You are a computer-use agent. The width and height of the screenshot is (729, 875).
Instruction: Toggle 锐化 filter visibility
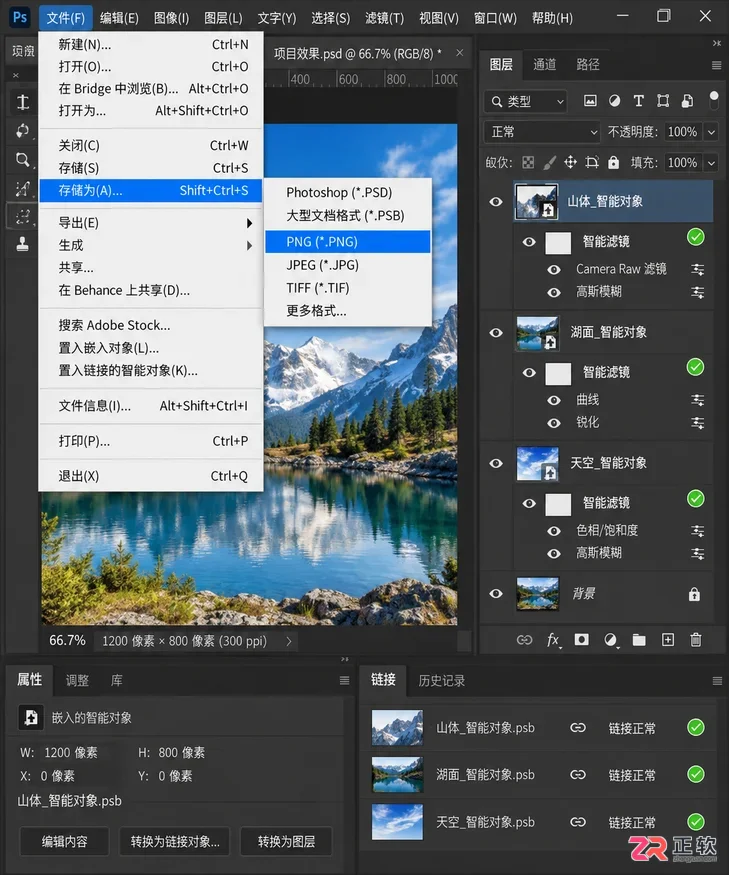tap(554, 423)
